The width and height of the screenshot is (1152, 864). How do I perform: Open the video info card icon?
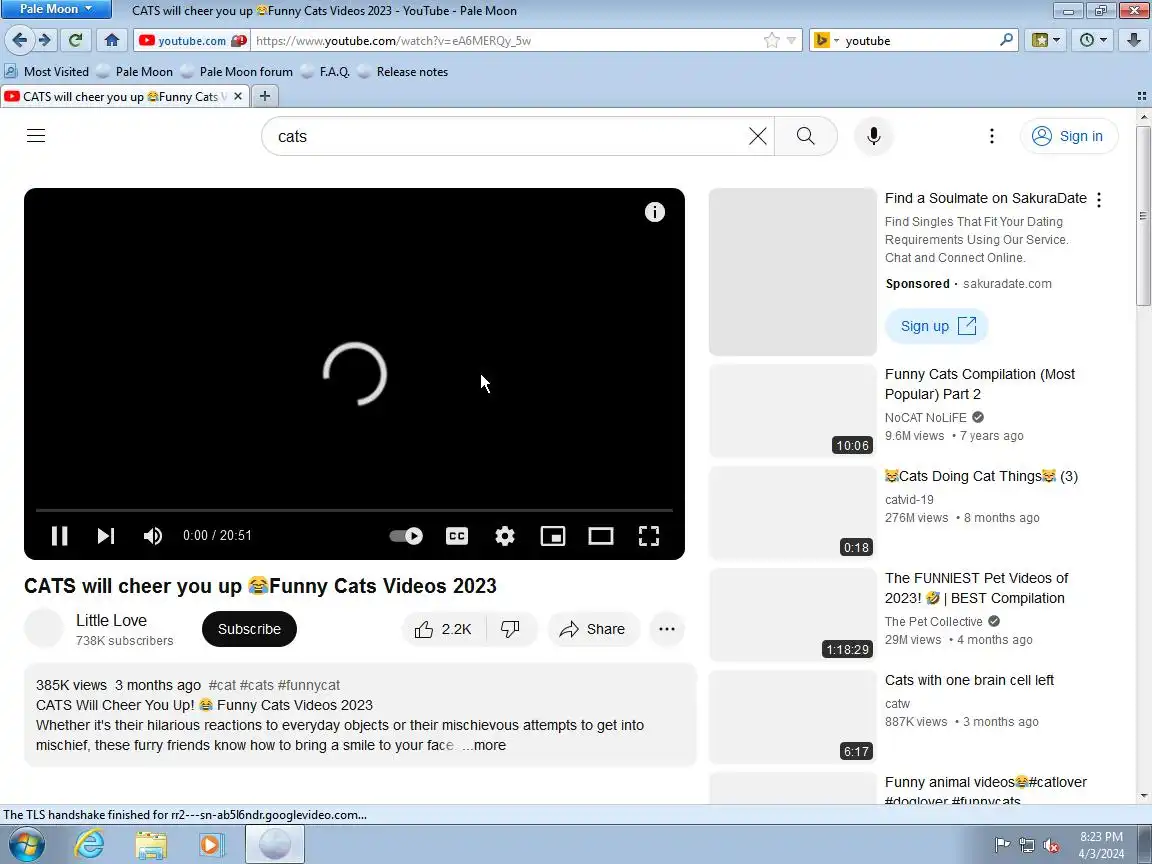pyautogui.click(x=655, y=212)
